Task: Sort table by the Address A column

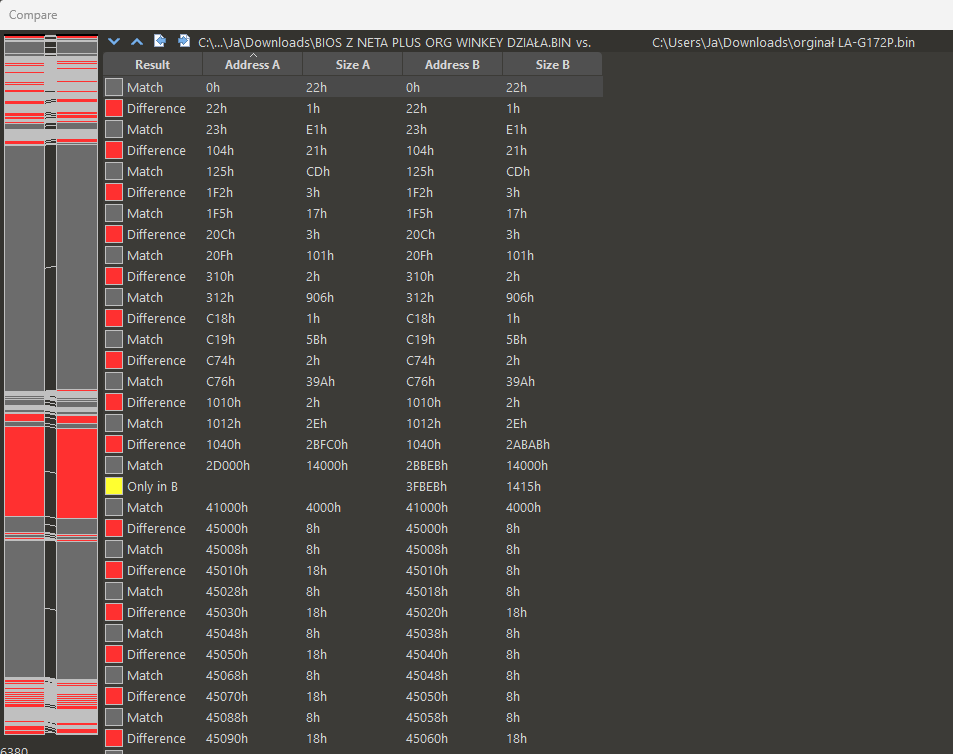Action: click(252, 64)
